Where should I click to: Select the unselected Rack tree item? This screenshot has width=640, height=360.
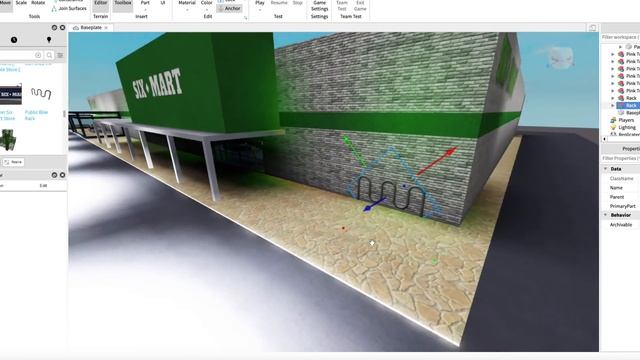(631, 98)
